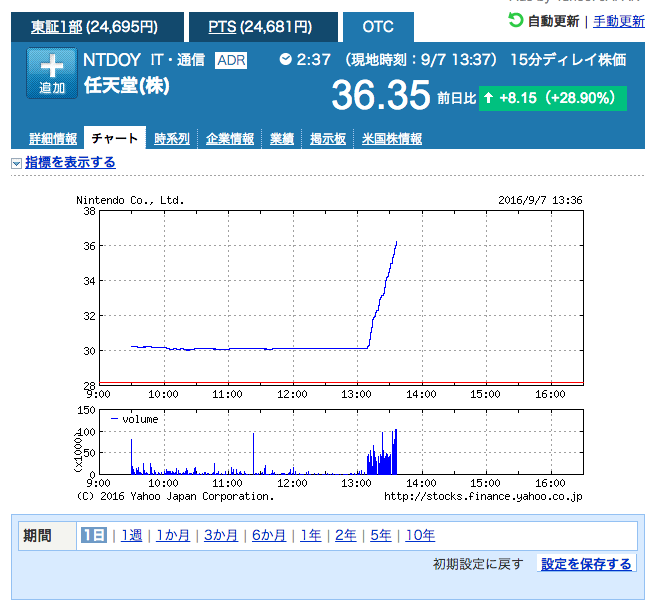Open the 指標を表示する link
Viewport: 650px width, 604px height.
pyautogui.click(x=70, y=162)
